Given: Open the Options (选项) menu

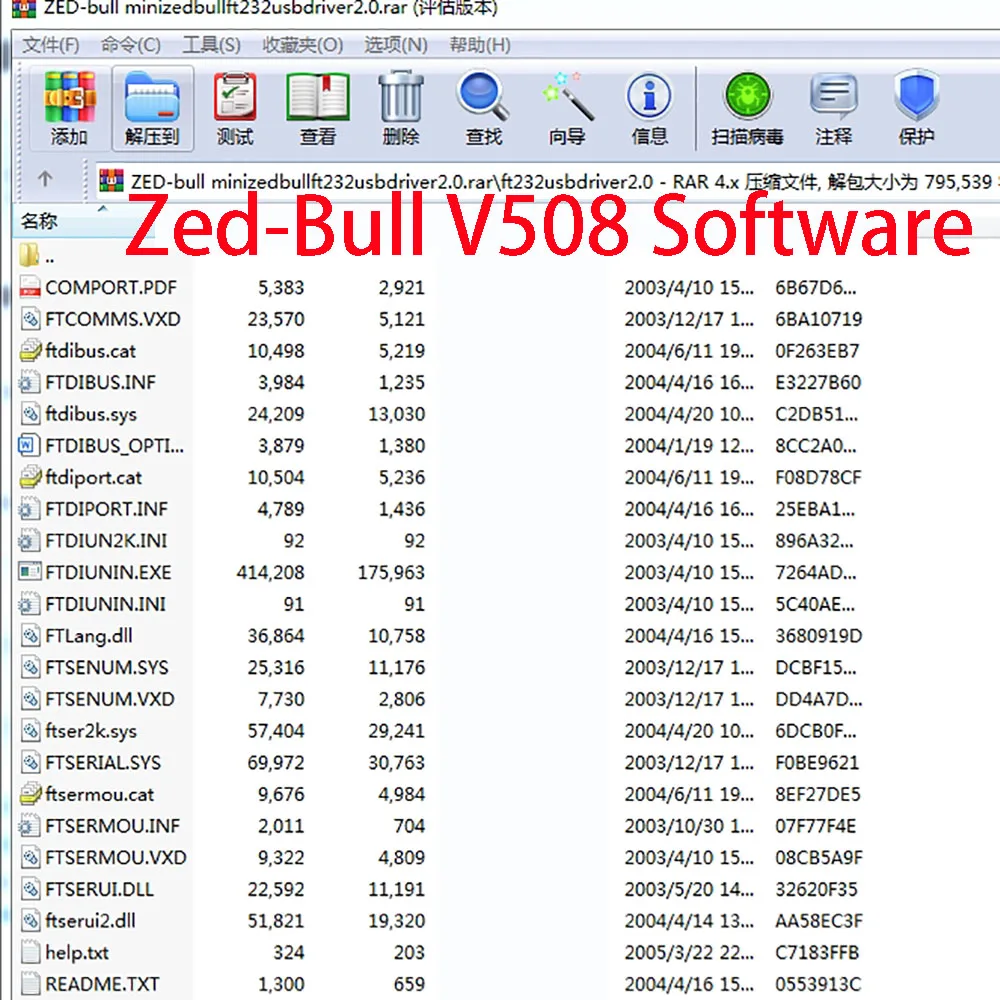Looking at the screenshot, I should [395, 45].
